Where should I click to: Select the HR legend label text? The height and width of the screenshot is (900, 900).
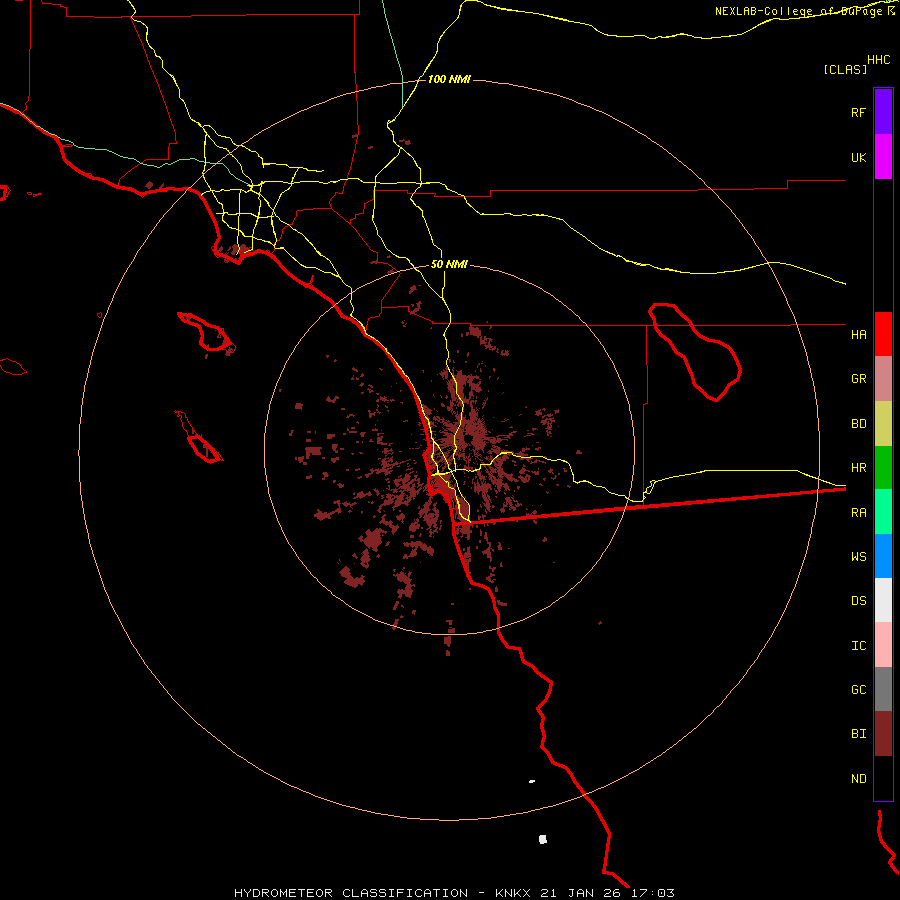tap(858, 468)
